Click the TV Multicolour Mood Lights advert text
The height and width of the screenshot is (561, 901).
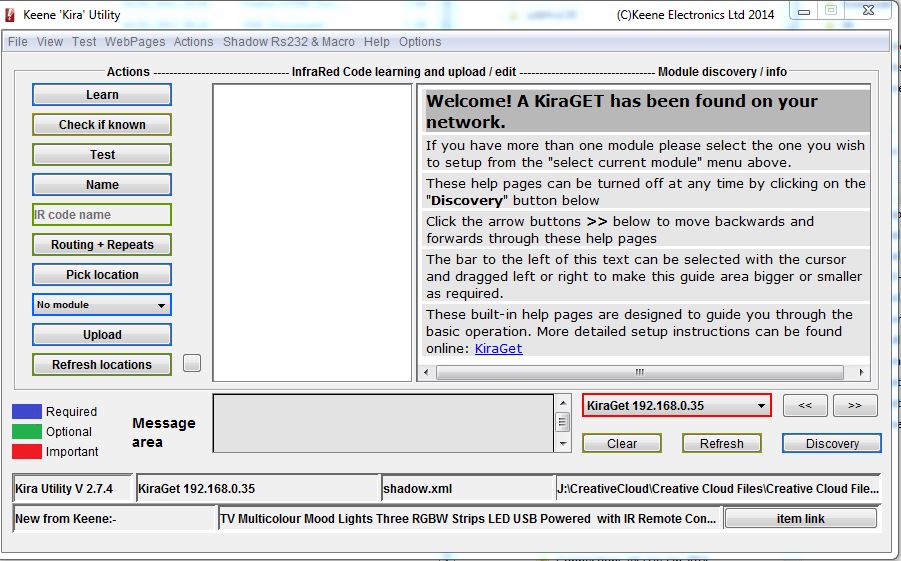pyautogui.click(x=469, y=518)
